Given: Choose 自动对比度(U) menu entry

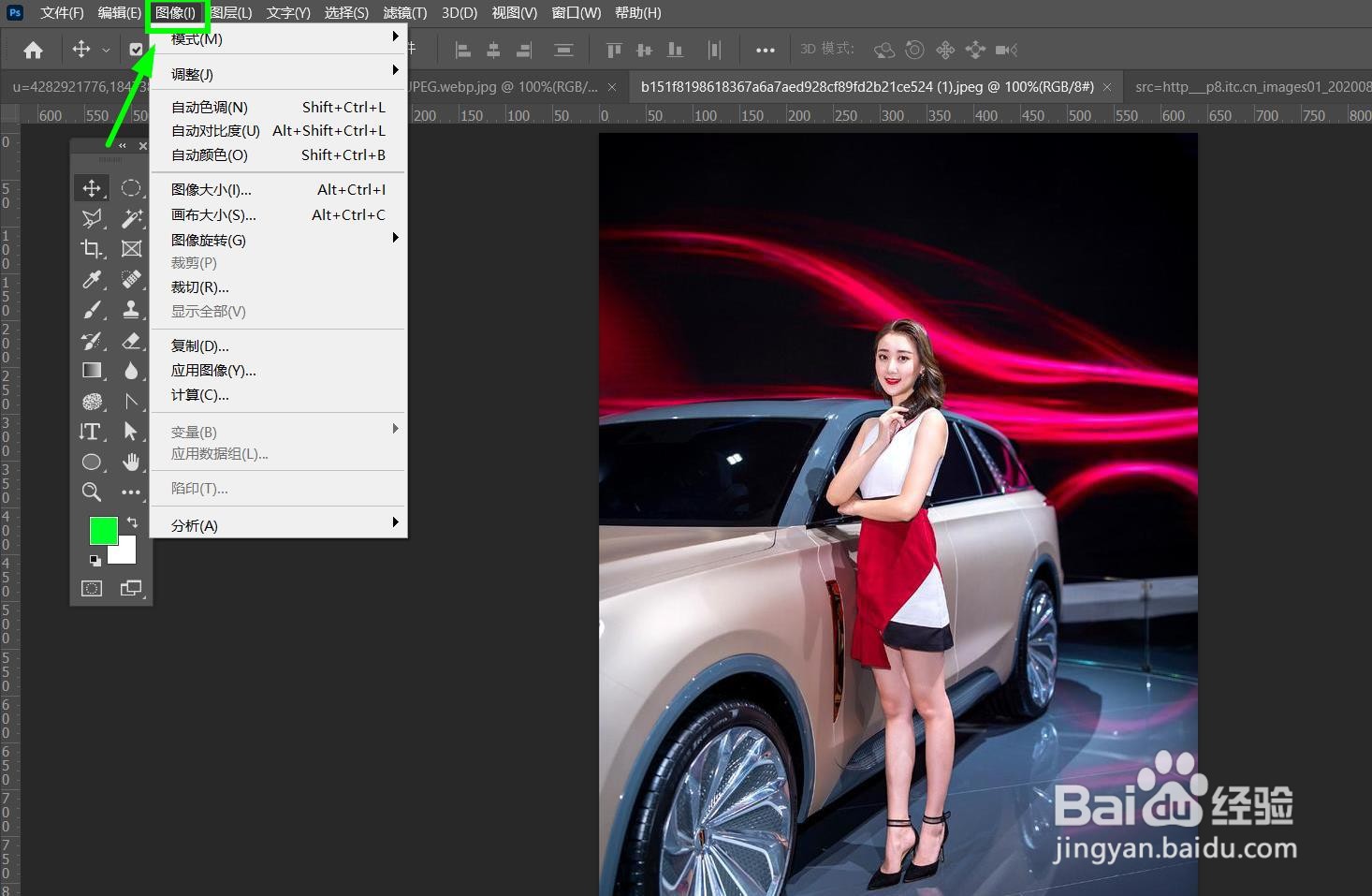Looking at the screenshot, I should (x=279, y=131).
